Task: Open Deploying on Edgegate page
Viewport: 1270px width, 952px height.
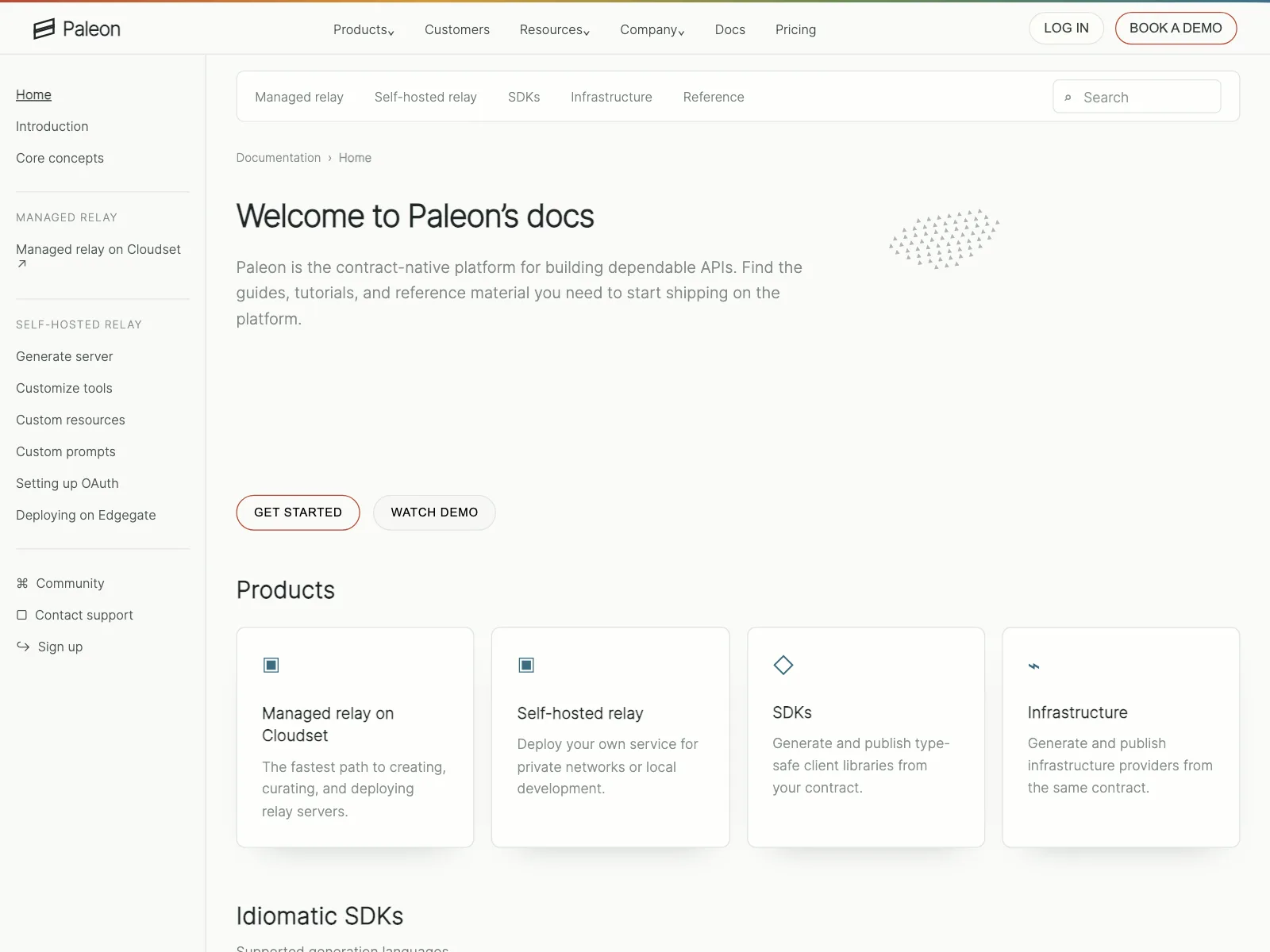Action: [86, 515]
